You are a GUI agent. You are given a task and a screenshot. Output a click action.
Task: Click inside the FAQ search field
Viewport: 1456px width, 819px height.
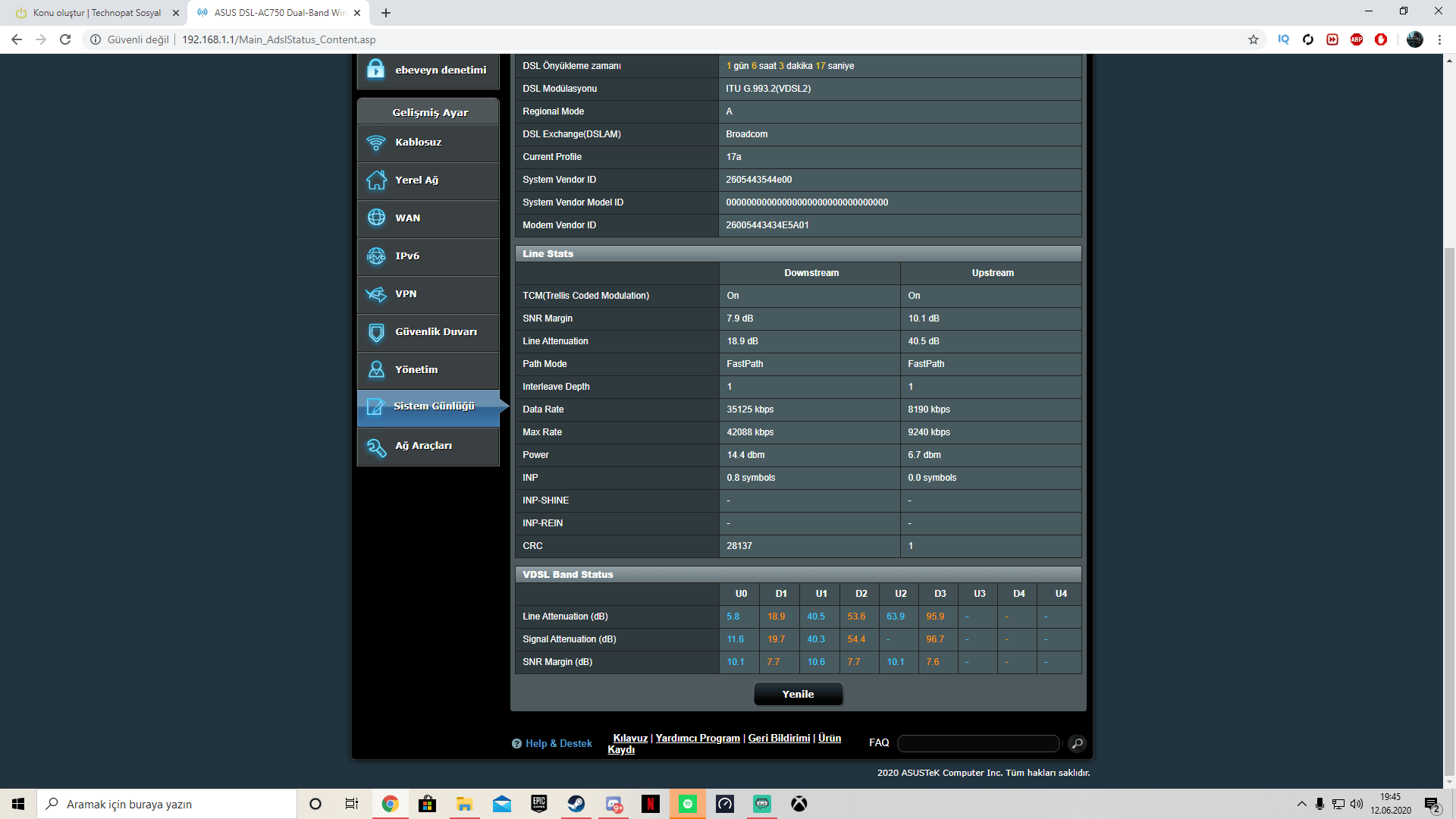pos(978,743)
